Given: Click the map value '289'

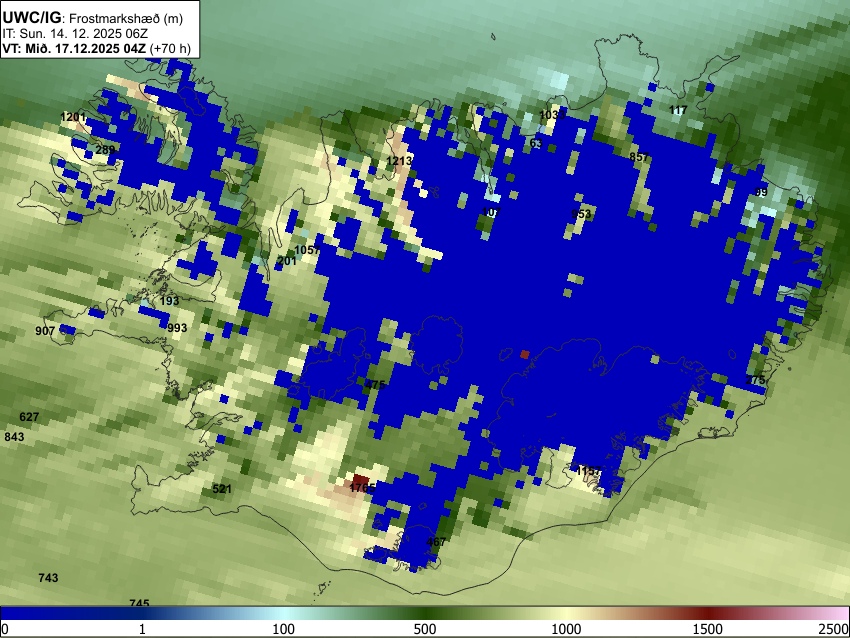Looking at the screenshot, I should (x=105, y=150).
